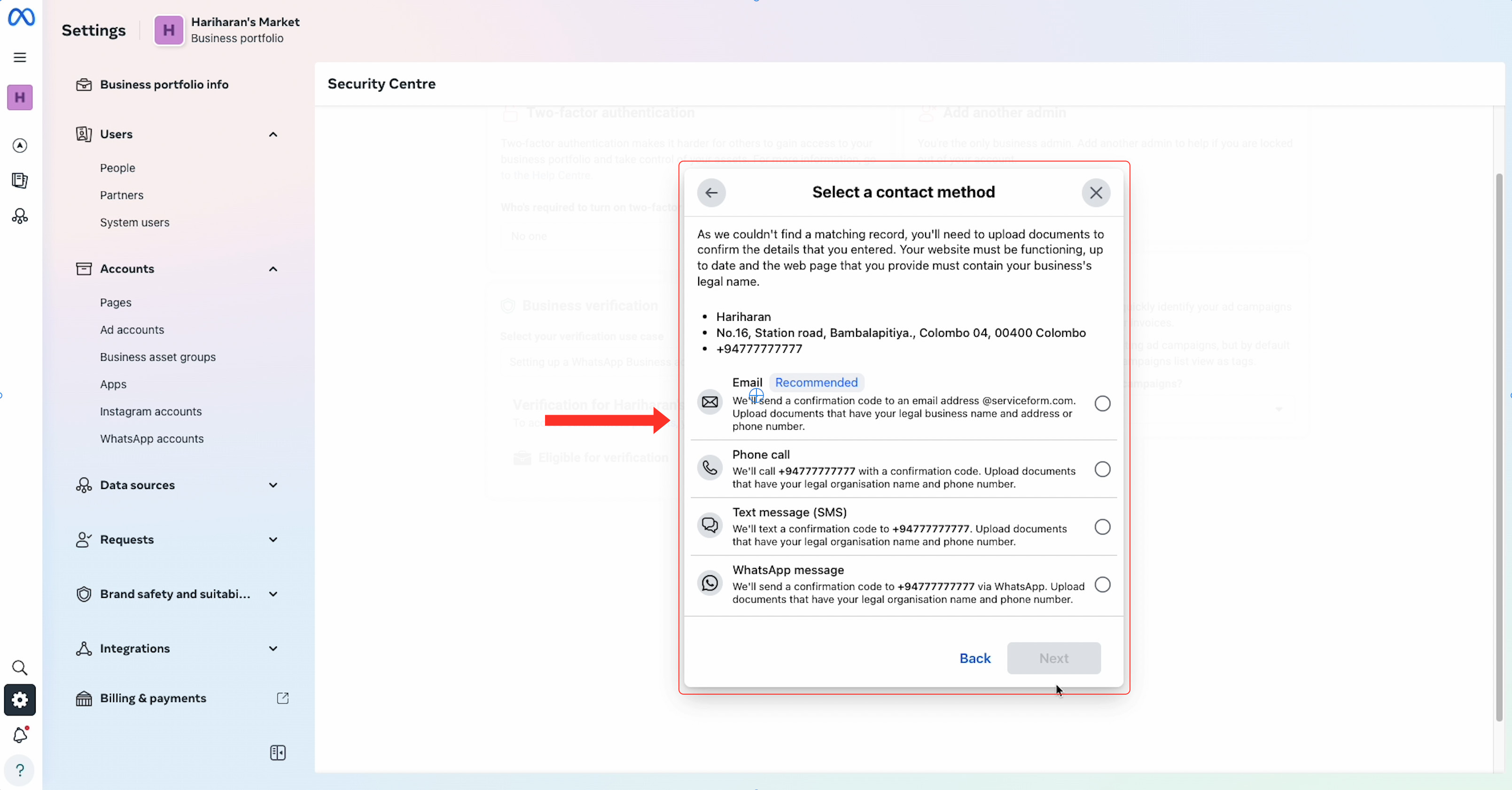Screen dimensions: 1512x790
Task: Click the WhatsApp message icon
Action: [709, 583]
